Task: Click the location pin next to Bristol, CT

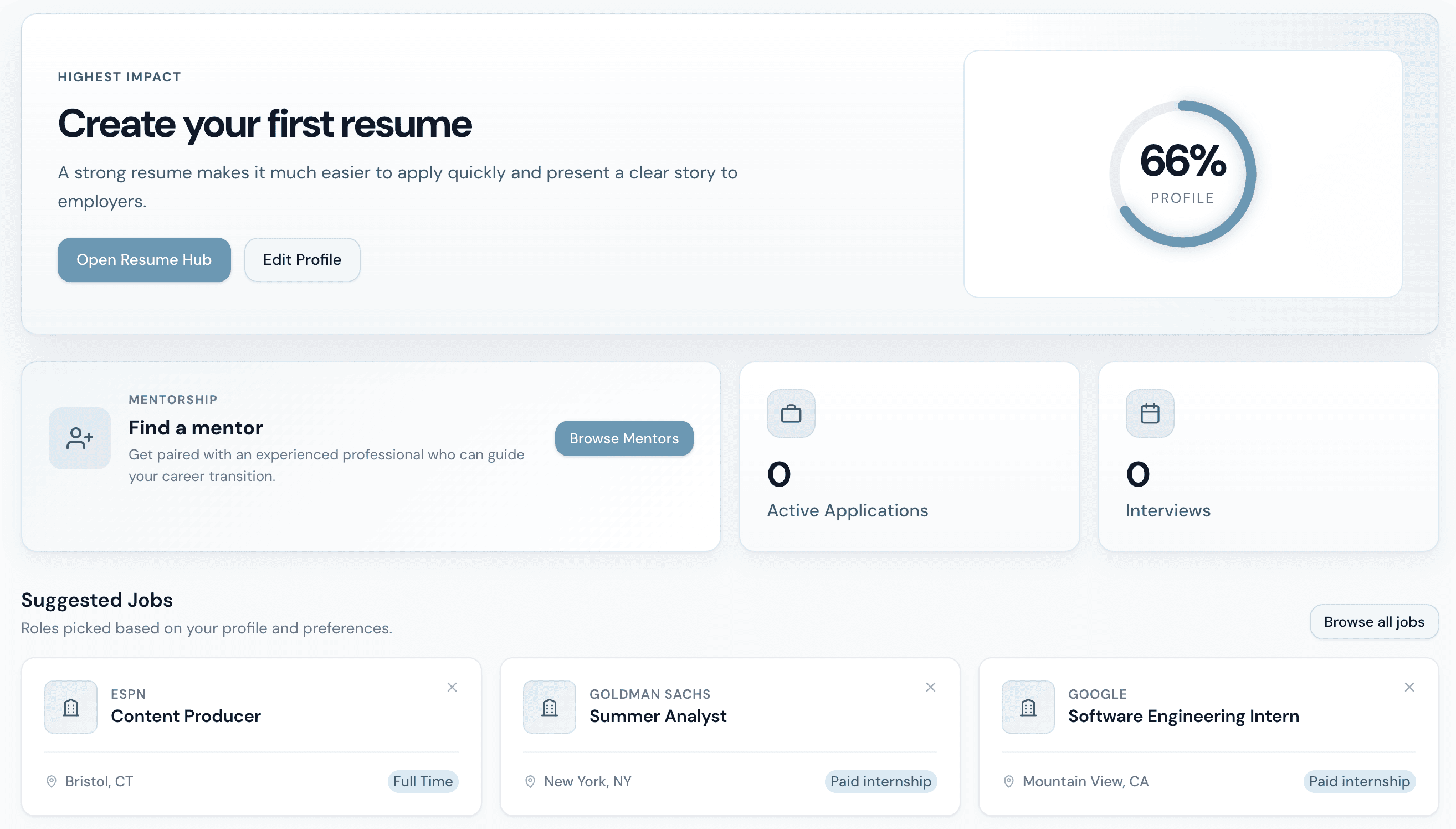Action: (51, 782)
